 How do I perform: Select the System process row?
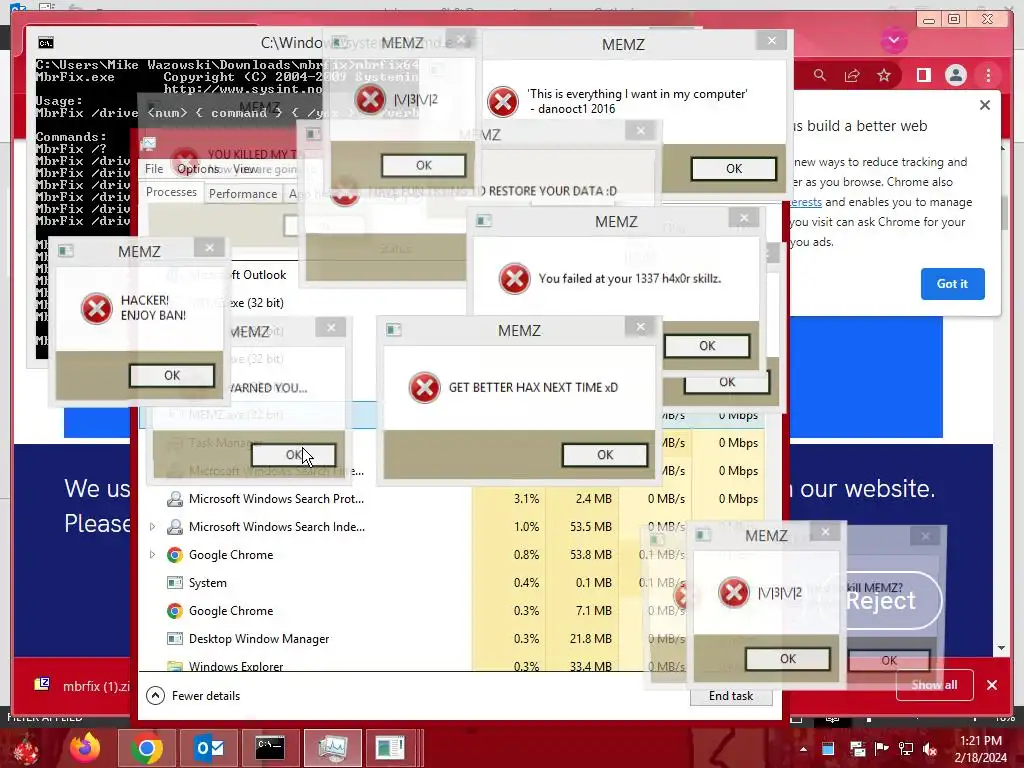(451, 583)
